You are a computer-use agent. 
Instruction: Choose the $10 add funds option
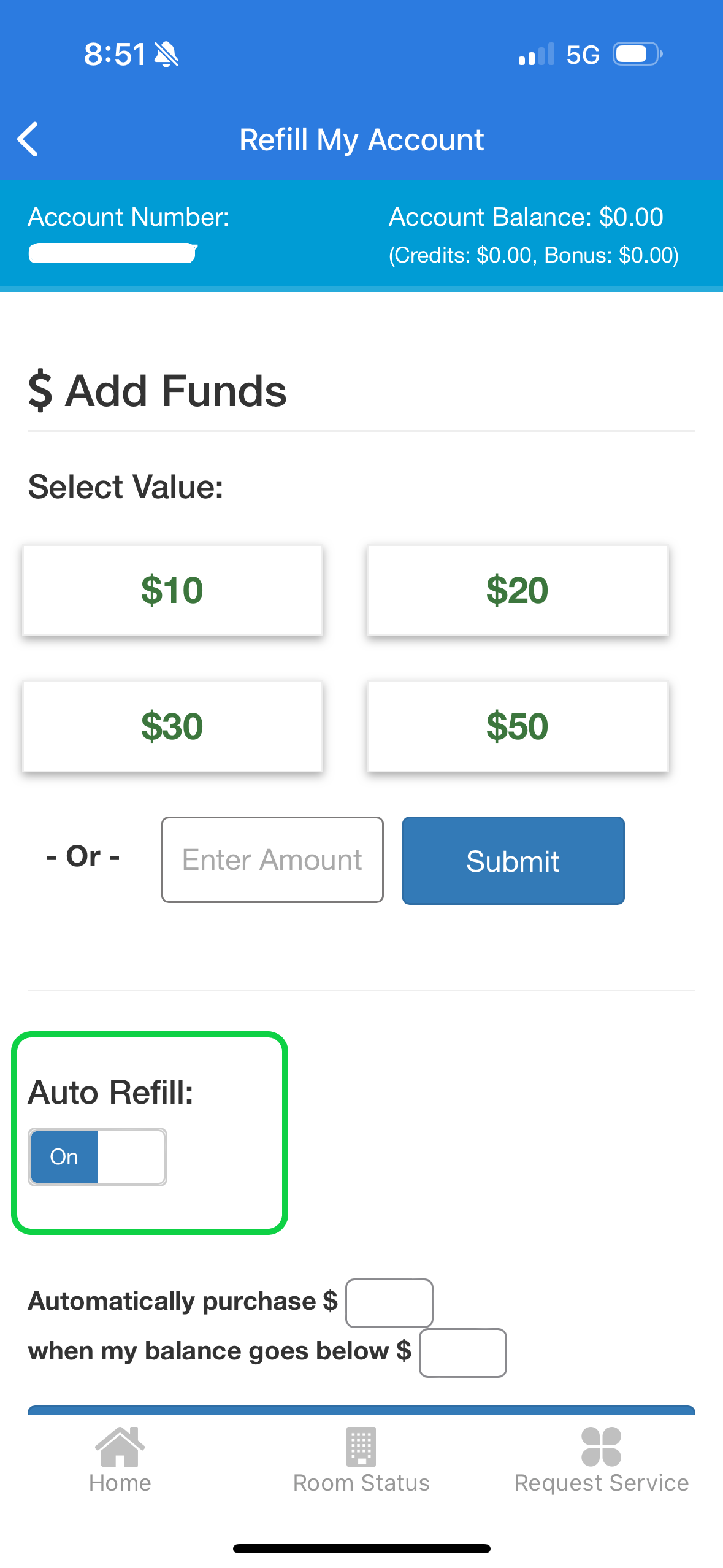tap(172, 590)
